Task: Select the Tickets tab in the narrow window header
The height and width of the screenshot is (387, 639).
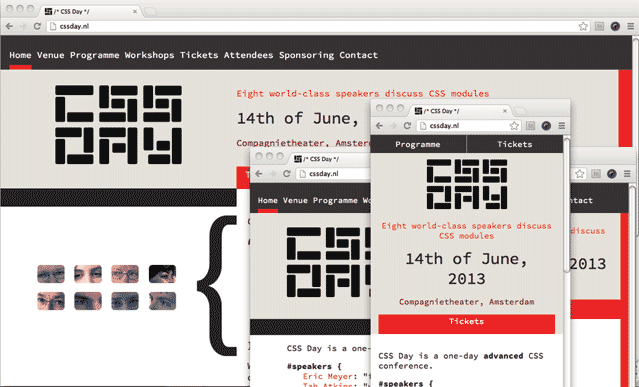Action: pyautogui.click(x=515, y=144)
